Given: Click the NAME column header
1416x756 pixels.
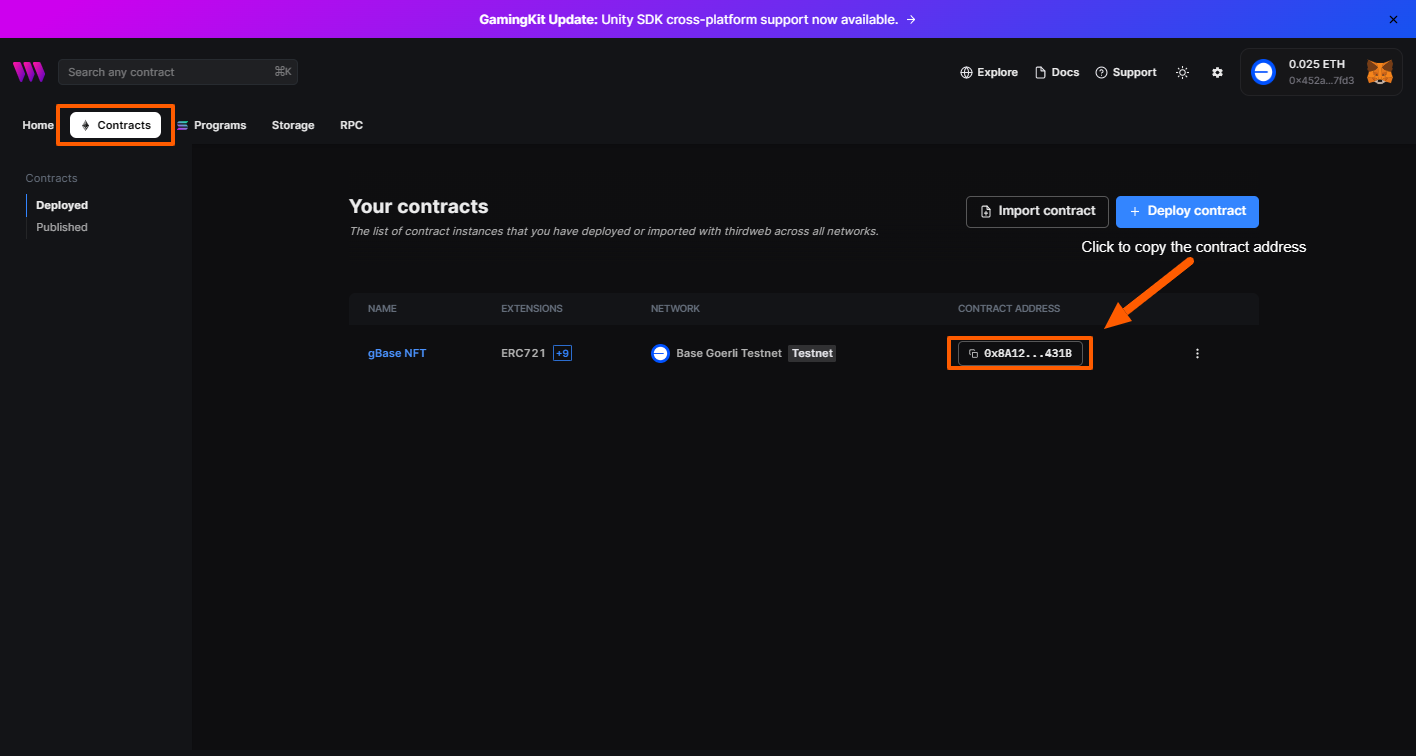Looking at the screenshot, I should (x=382, y=309).
